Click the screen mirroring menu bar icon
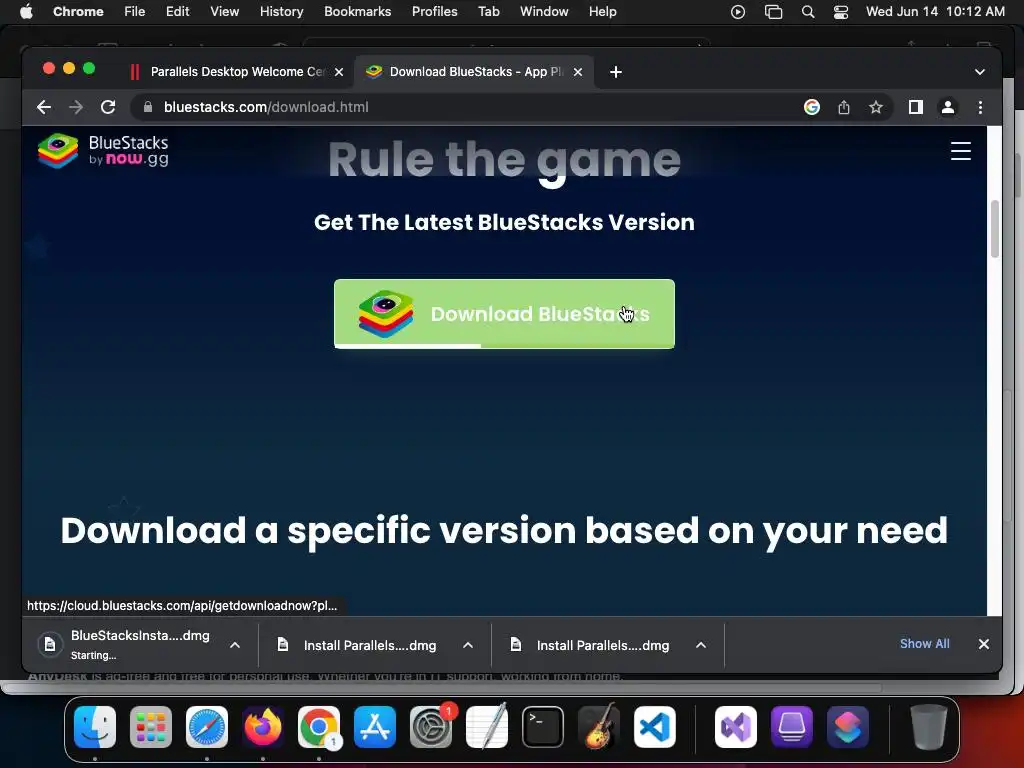Image resolution: width=1024 pixels, height=768 pixels. coord(773,12)
